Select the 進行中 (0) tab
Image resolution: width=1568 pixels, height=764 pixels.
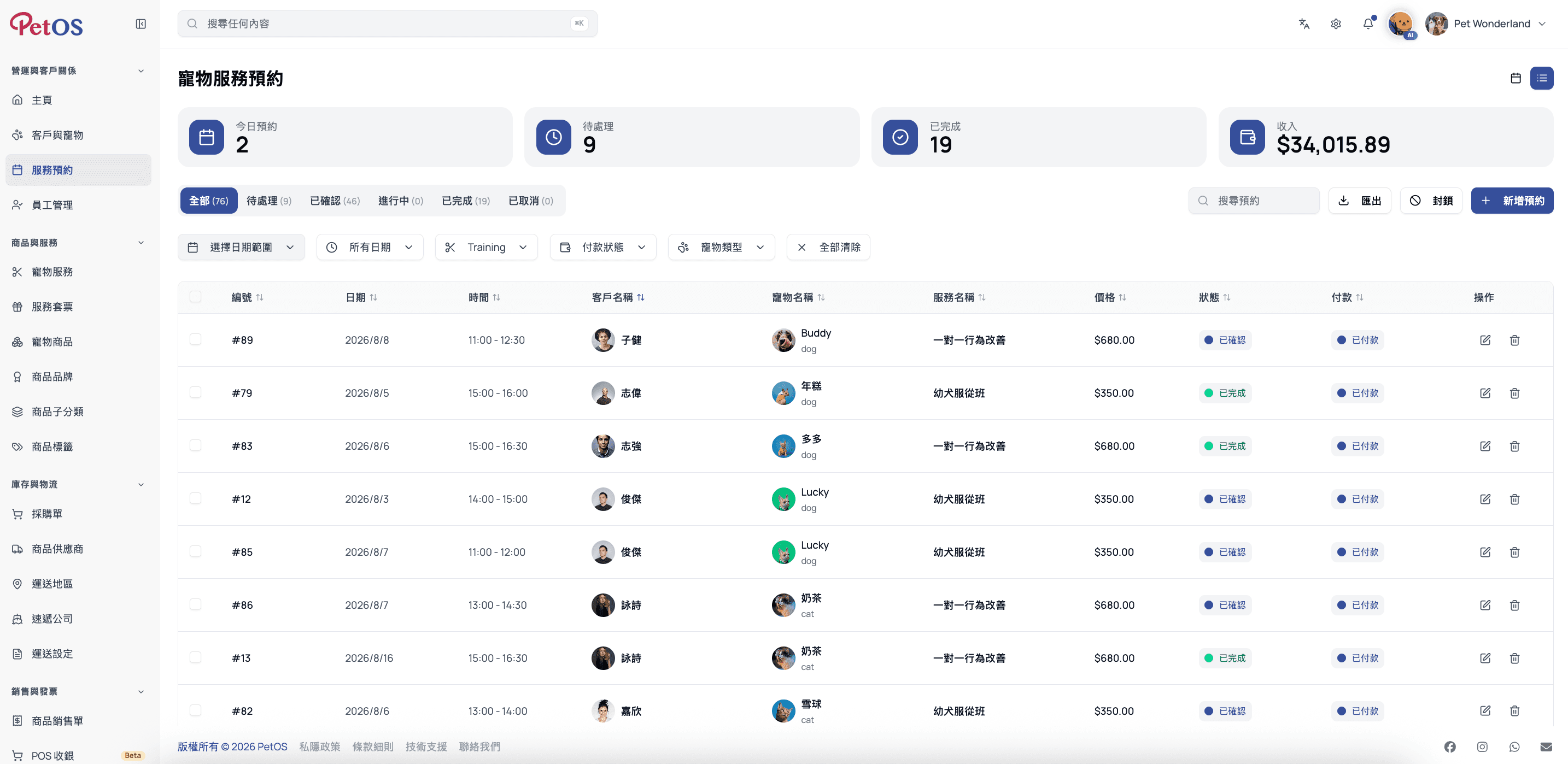pyautogui.click(x=401, y=201)
